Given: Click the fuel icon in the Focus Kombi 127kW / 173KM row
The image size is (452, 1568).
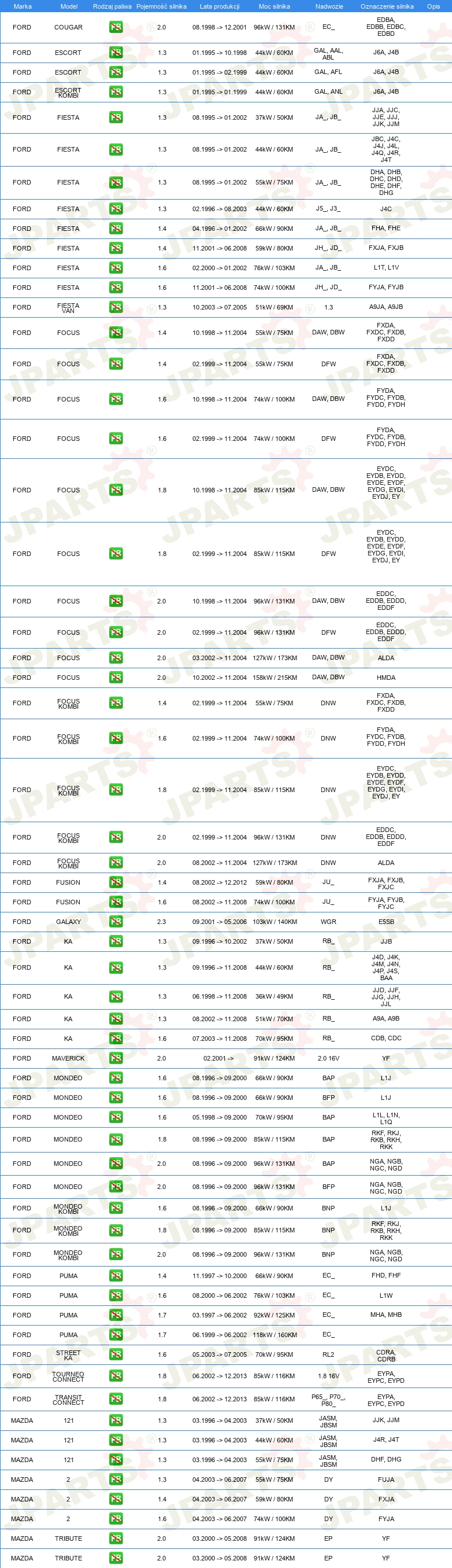Looking at the screenshot, I should [x=116, y=863].
